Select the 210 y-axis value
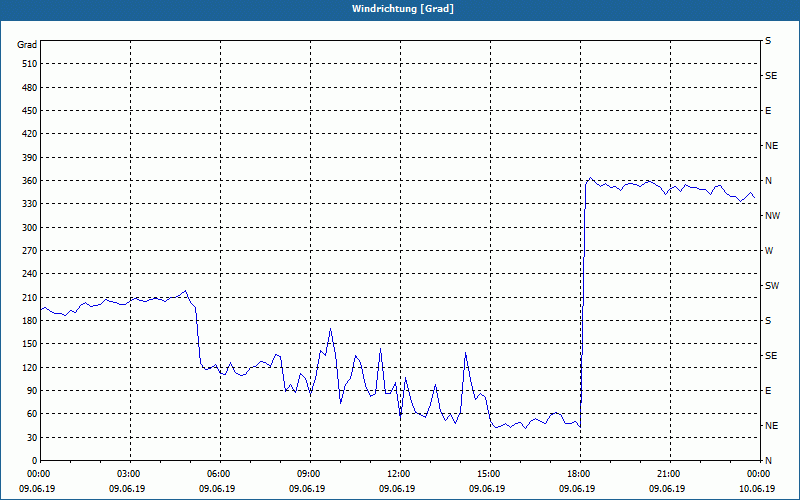800x500 pixels. pyautogui.click(x=30, y=297)
